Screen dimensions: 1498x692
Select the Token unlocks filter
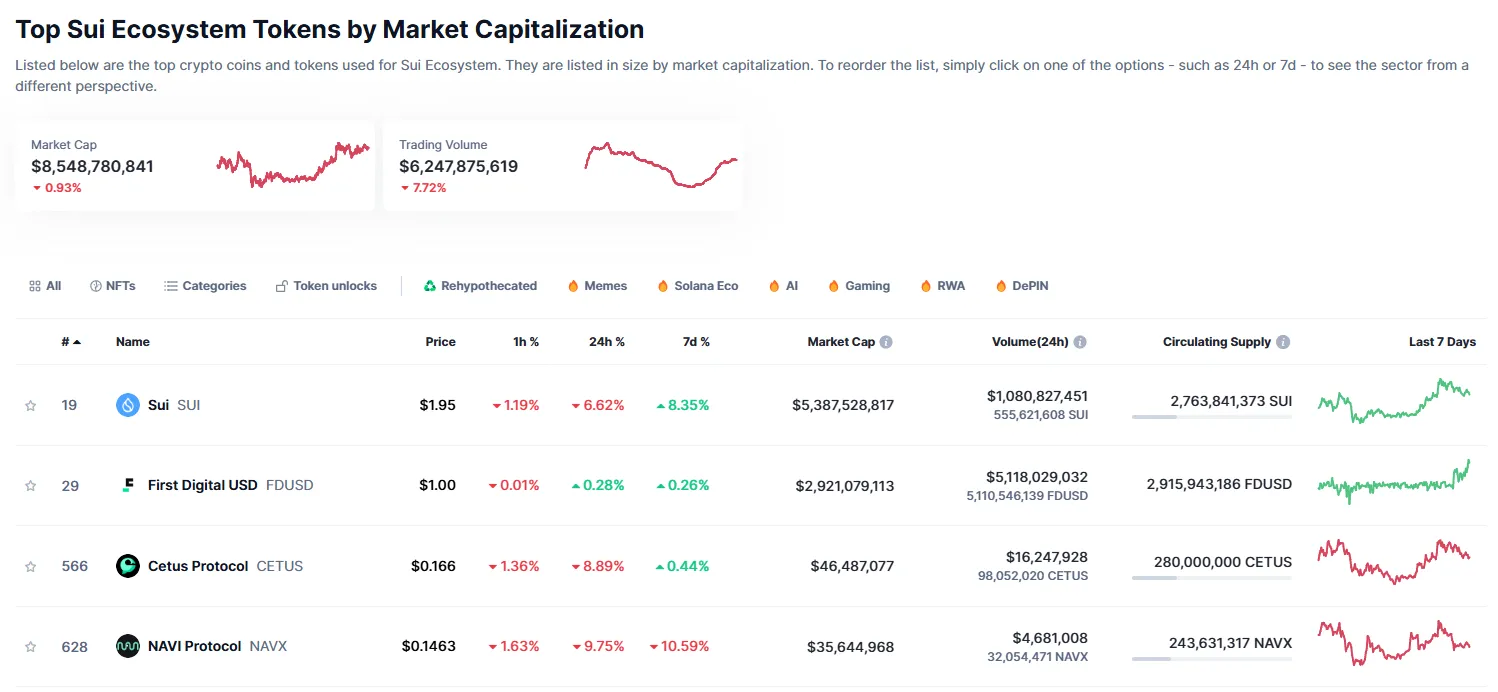326,285
